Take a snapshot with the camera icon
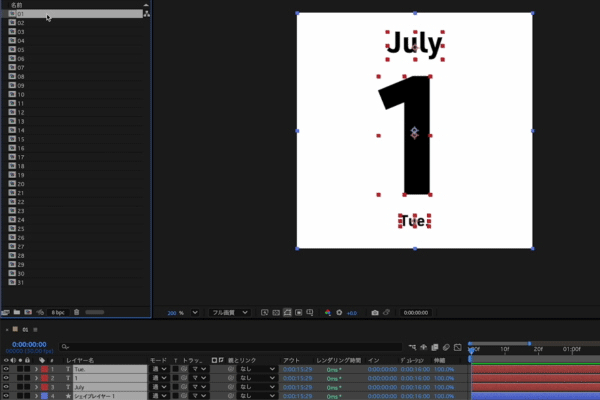 click(375, 313)
